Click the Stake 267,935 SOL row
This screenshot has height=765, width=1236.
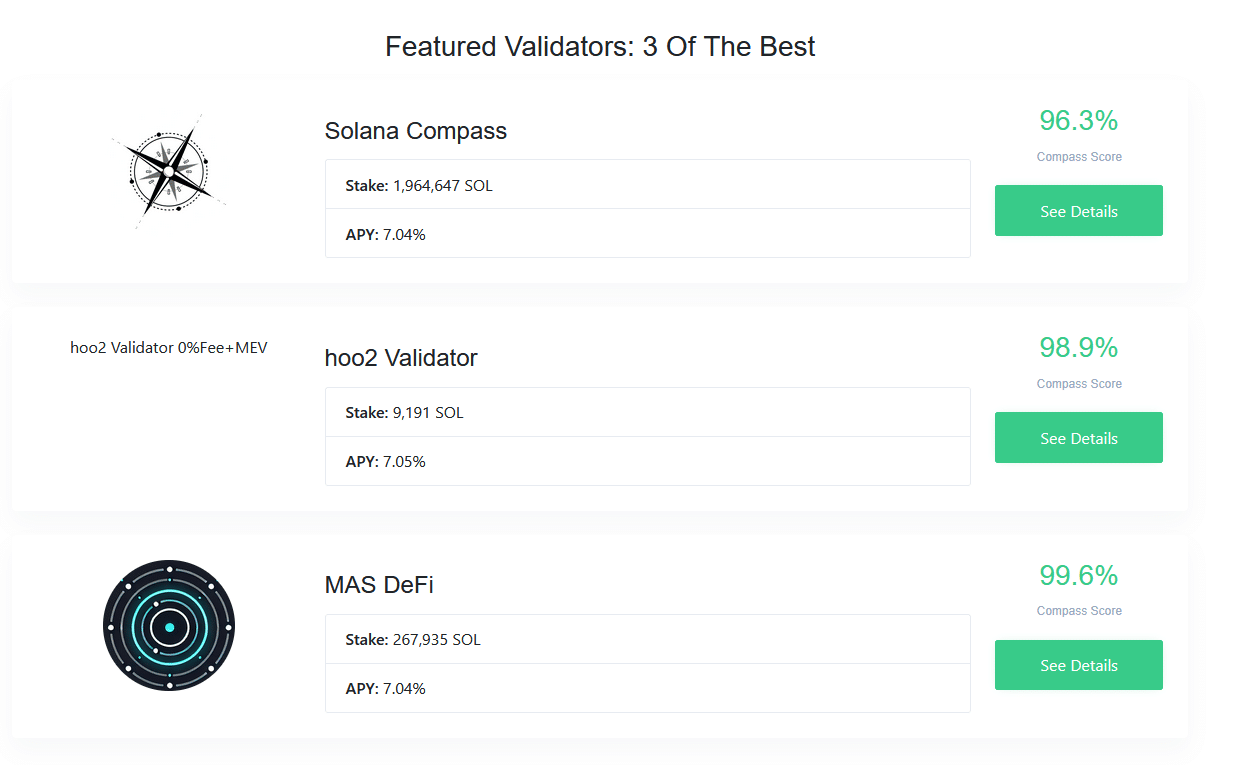pos(648,639)
